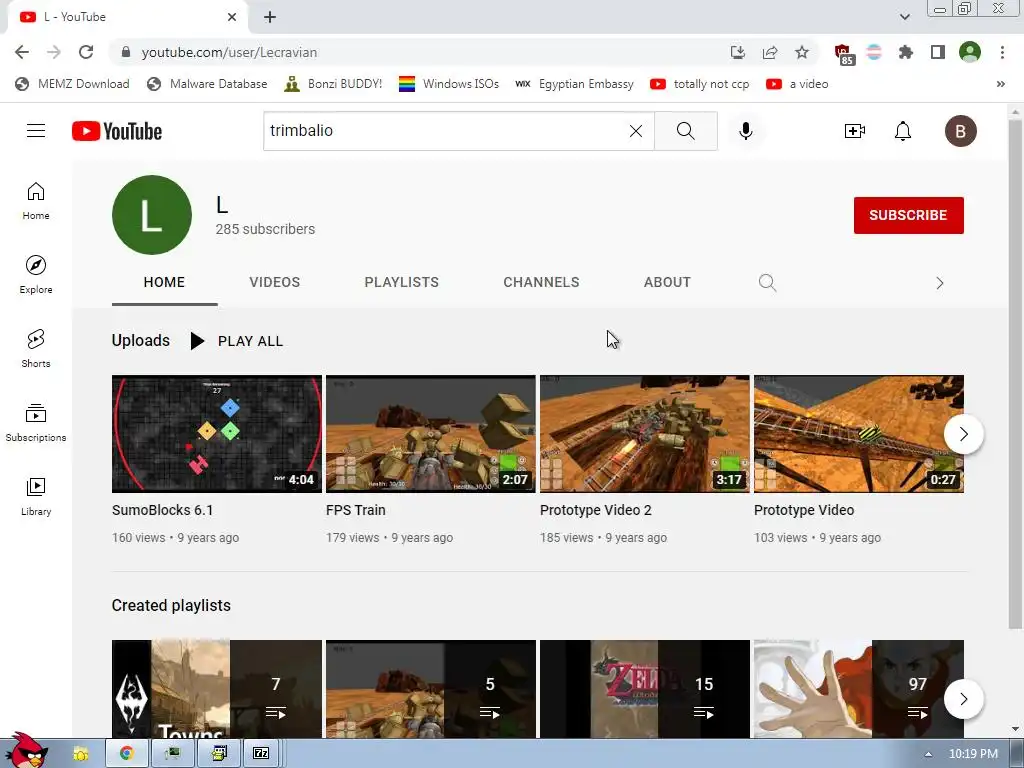Start voice search with microphone icon
This screenshot has width=1024, height=768.
[x=745, y=131]
